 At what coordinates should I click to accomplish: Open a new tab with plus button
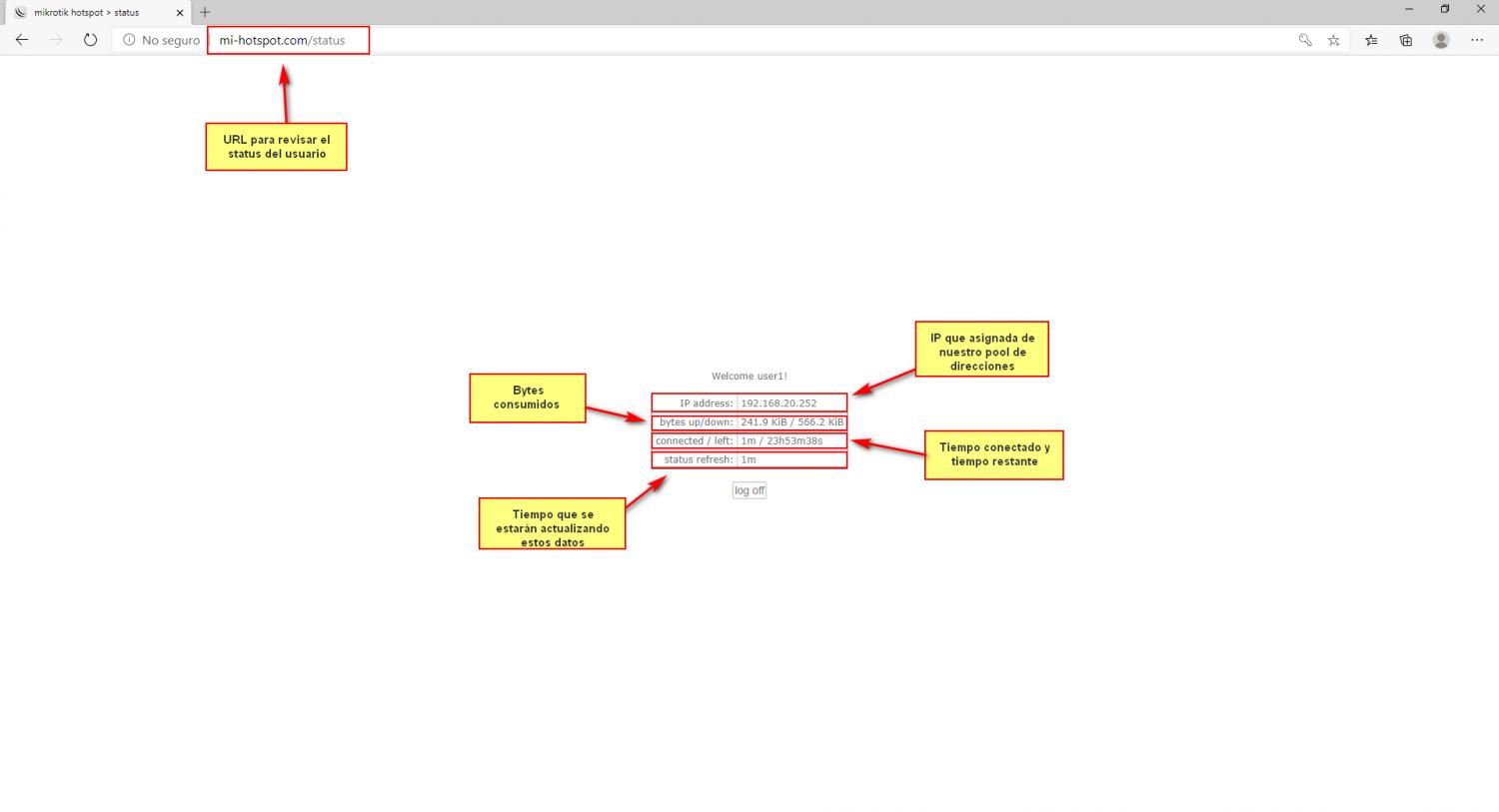click(205, 13)
